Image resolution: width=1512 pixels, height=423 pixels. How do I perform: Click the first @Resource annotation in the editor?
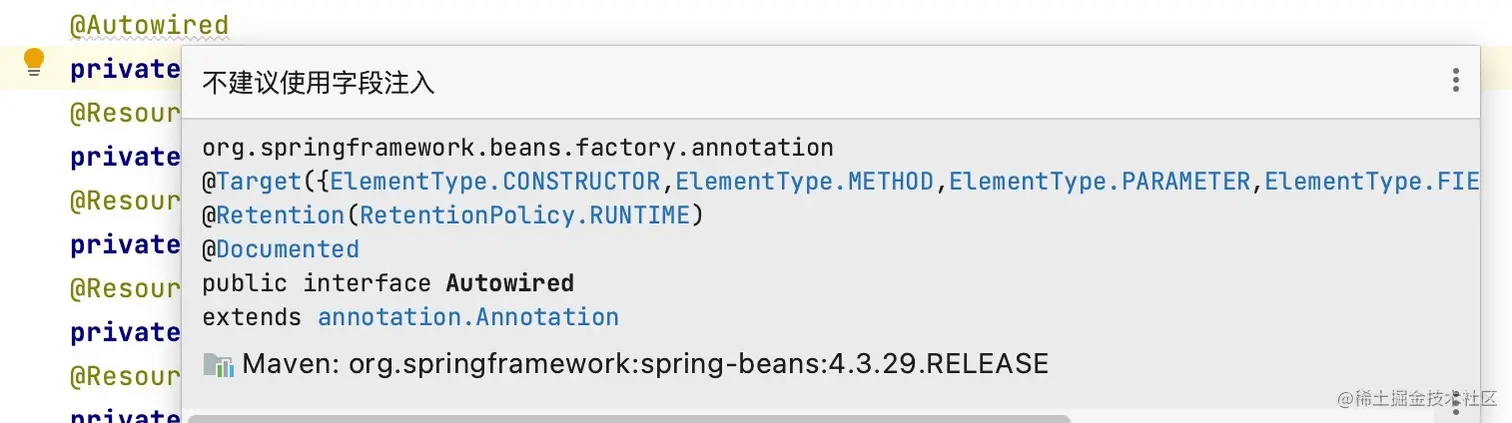click(x=125, y=113)
